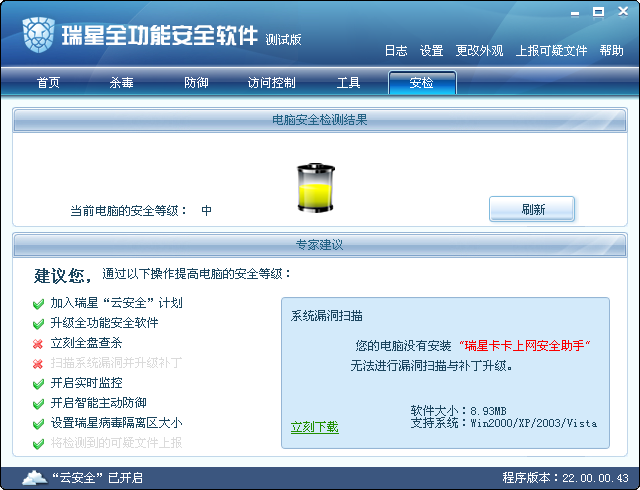Minimize the Rising security window
640x490 pixels.
575,13
